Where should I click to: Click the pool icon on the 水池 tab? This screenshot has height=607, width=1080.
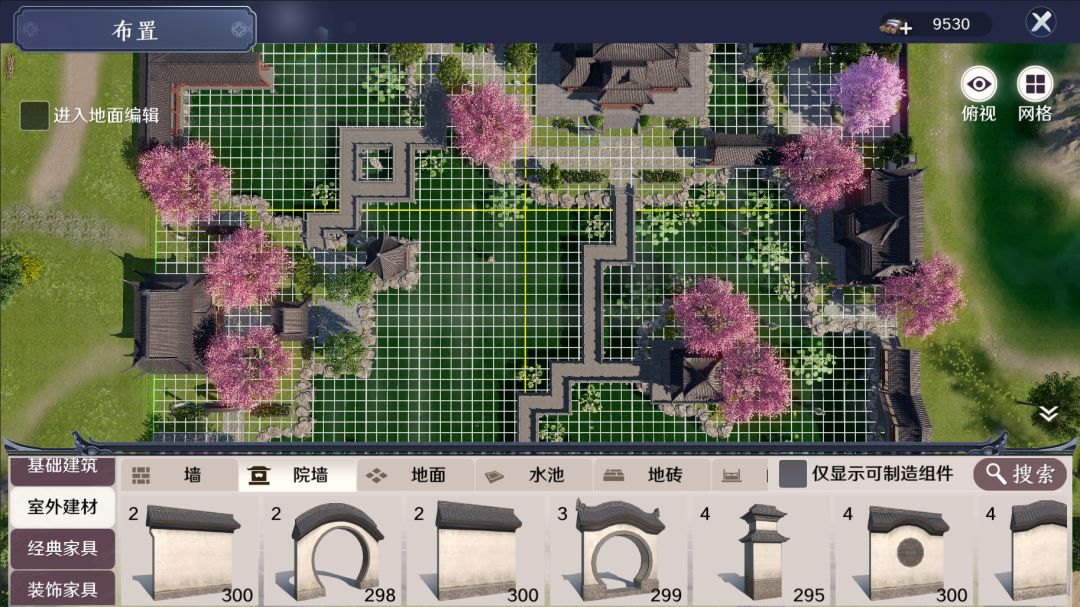(x=495, y=476)
